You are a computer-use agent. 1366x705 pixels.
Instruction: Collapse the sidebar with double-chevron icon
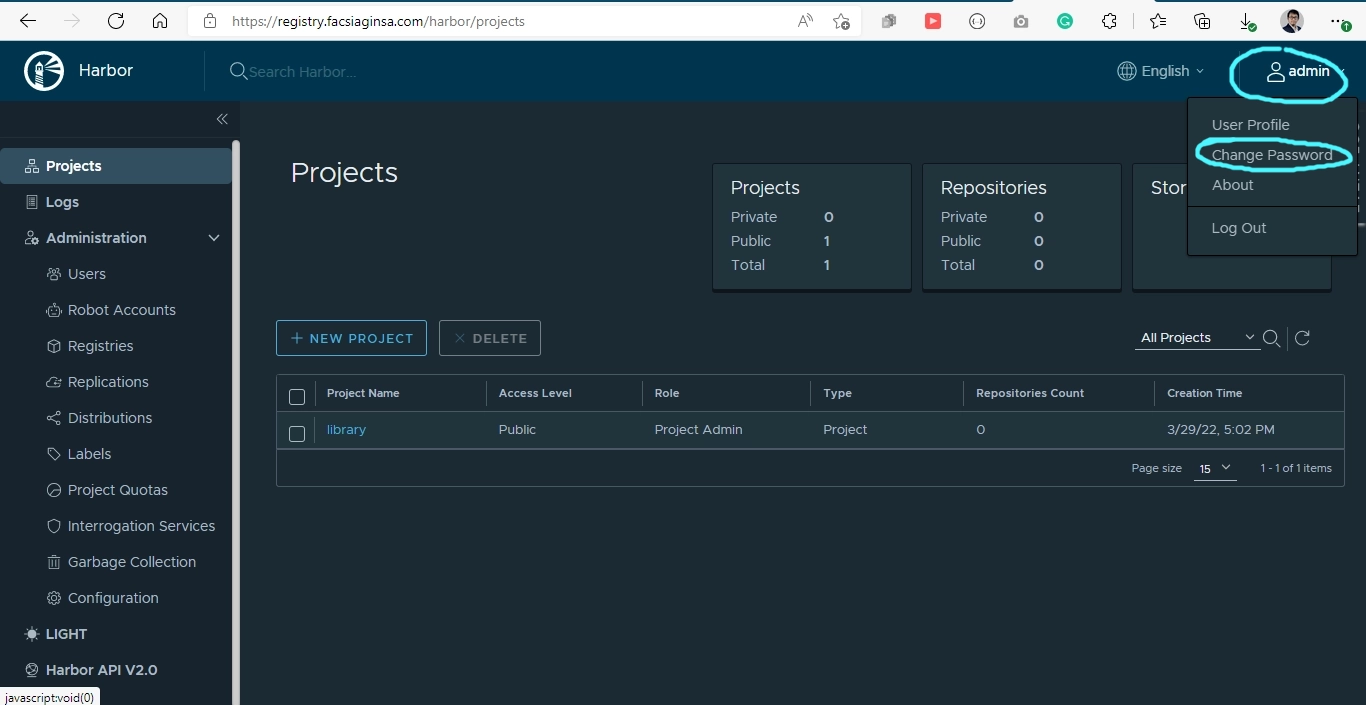(x=222, y=119)
